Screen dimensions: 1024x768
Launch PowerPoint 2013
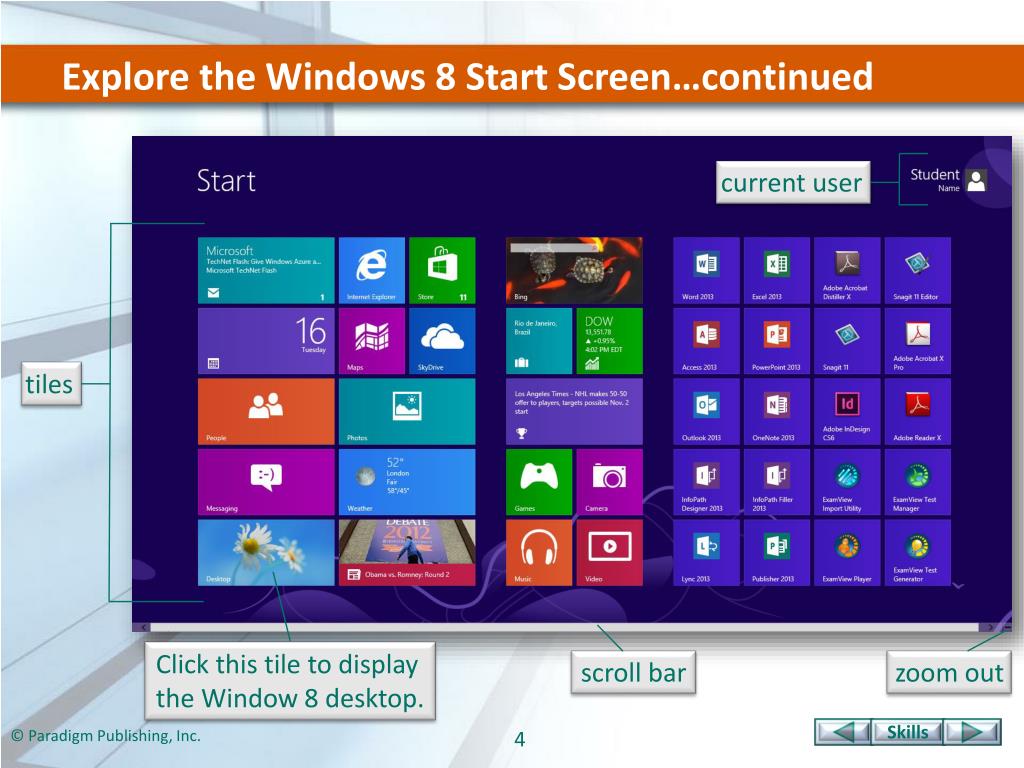[777, 341]
